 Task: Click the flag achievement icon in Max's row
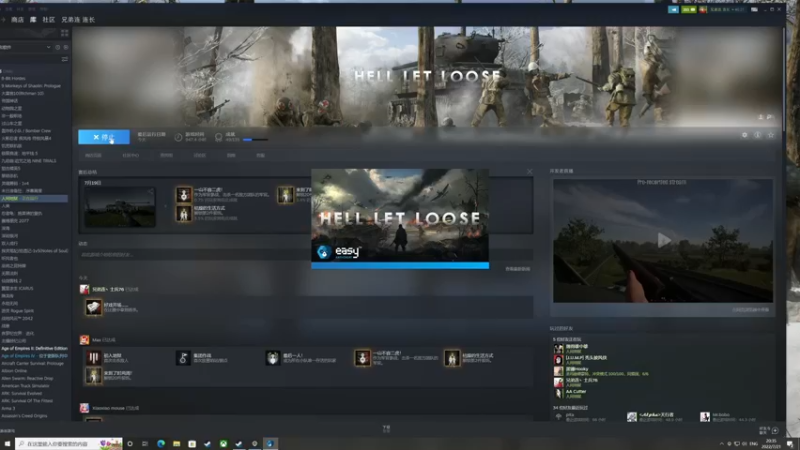tap(183, 358)
